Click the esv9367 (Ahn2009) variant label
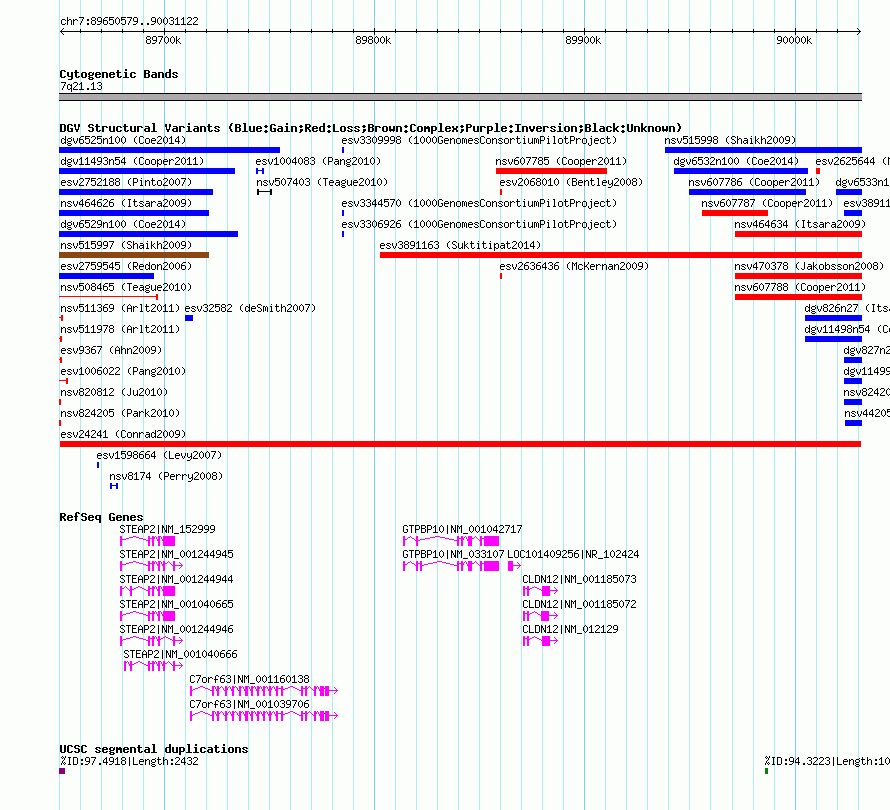The image size is (890, 810). point(111,350)
